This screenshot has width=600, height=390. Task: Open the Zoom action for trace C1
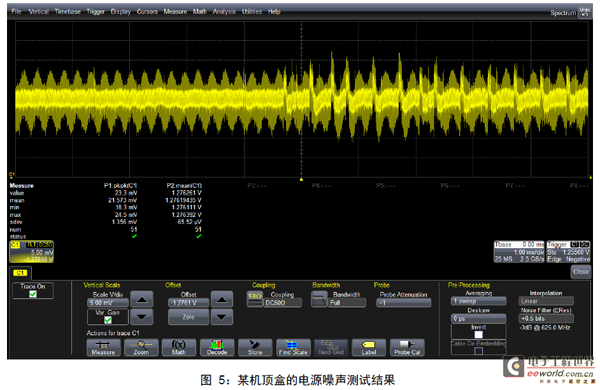(141, 347)
